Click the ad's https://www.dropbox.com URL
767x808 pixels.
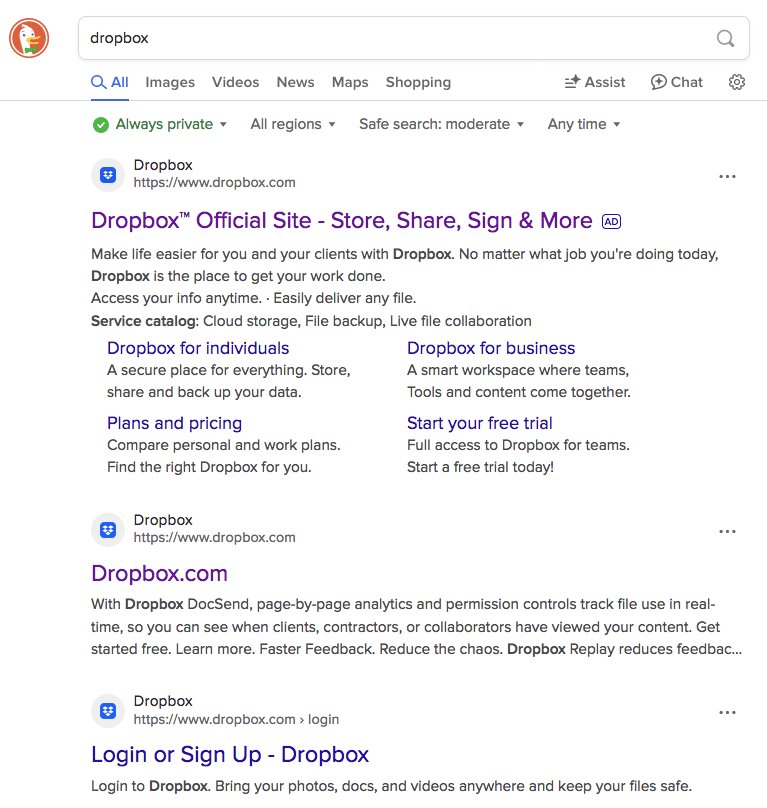coord(214,183)
